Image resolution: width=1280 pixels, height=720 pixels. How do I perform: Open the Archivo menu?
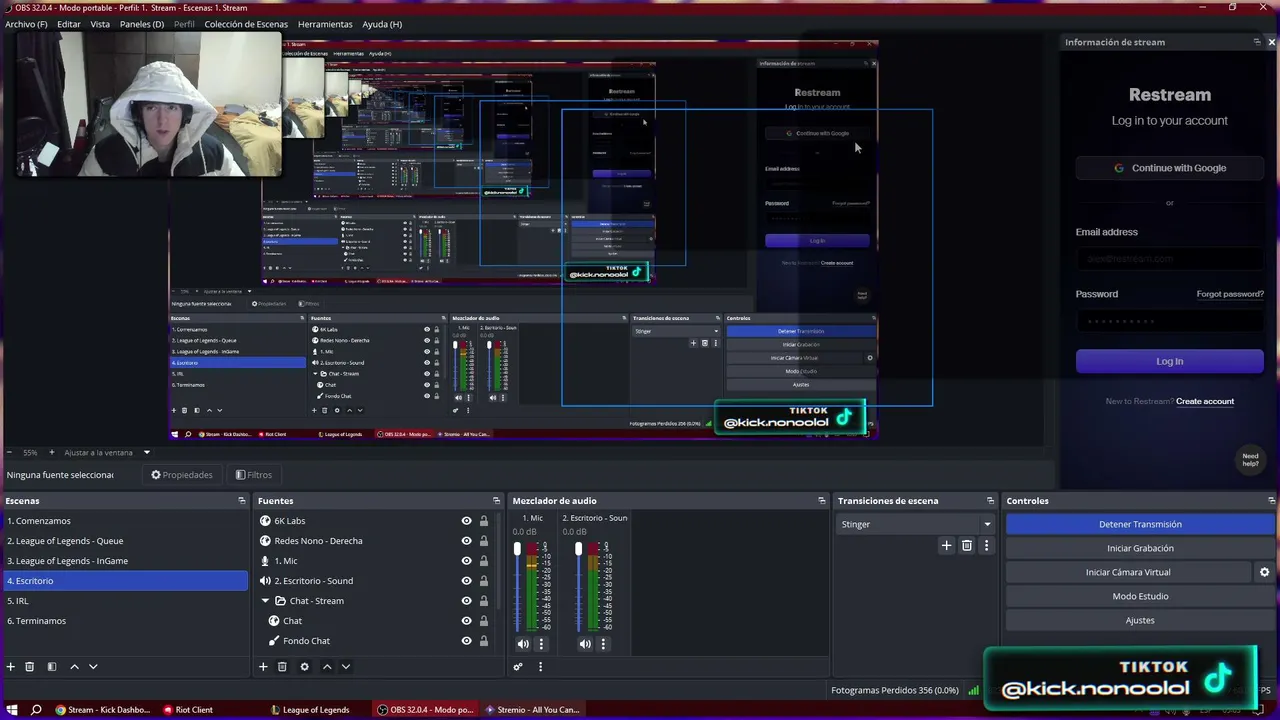pos(26,24)
